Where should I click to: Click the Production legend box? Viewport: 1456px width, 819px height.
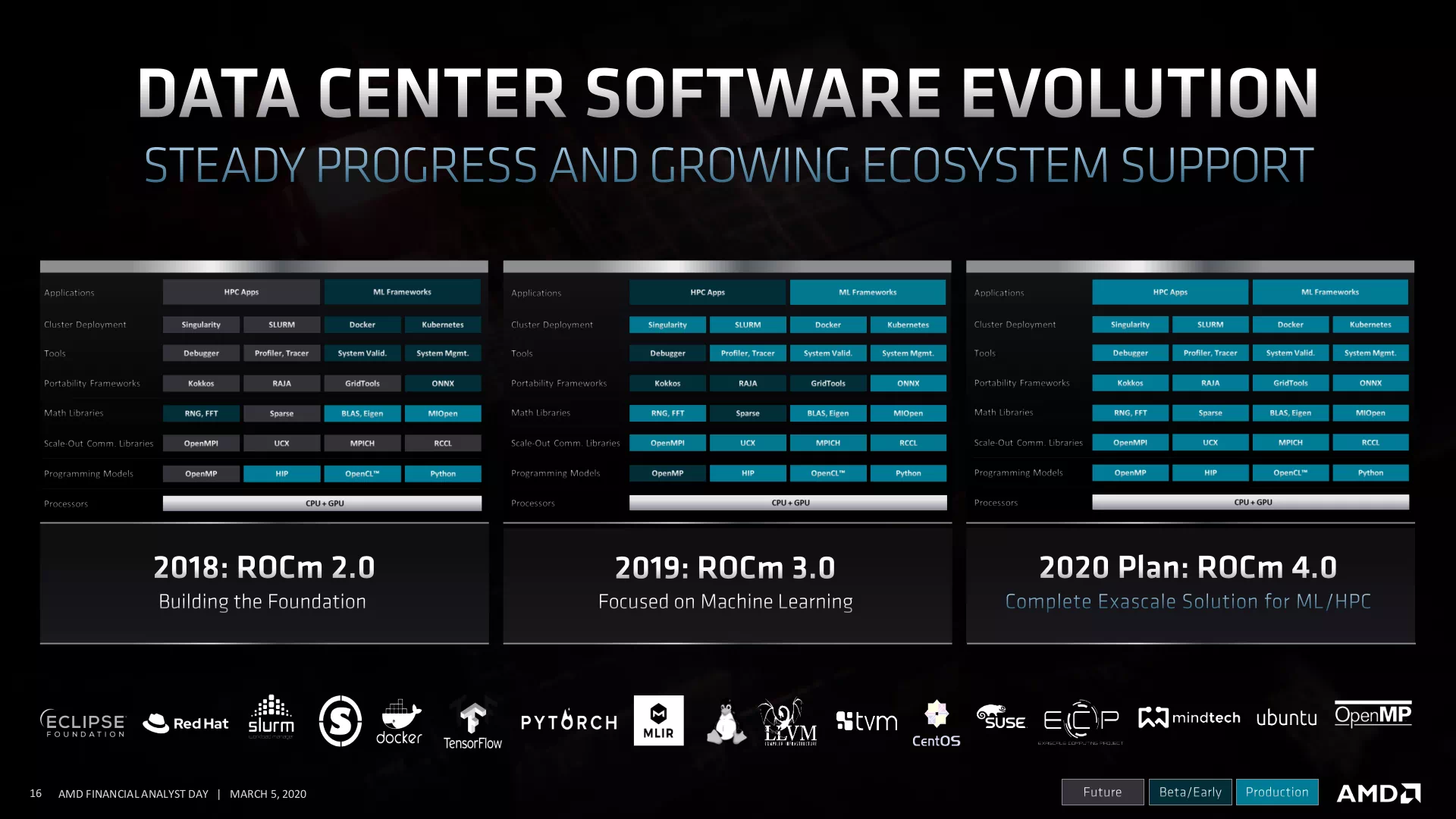[x=1277, y=792]
